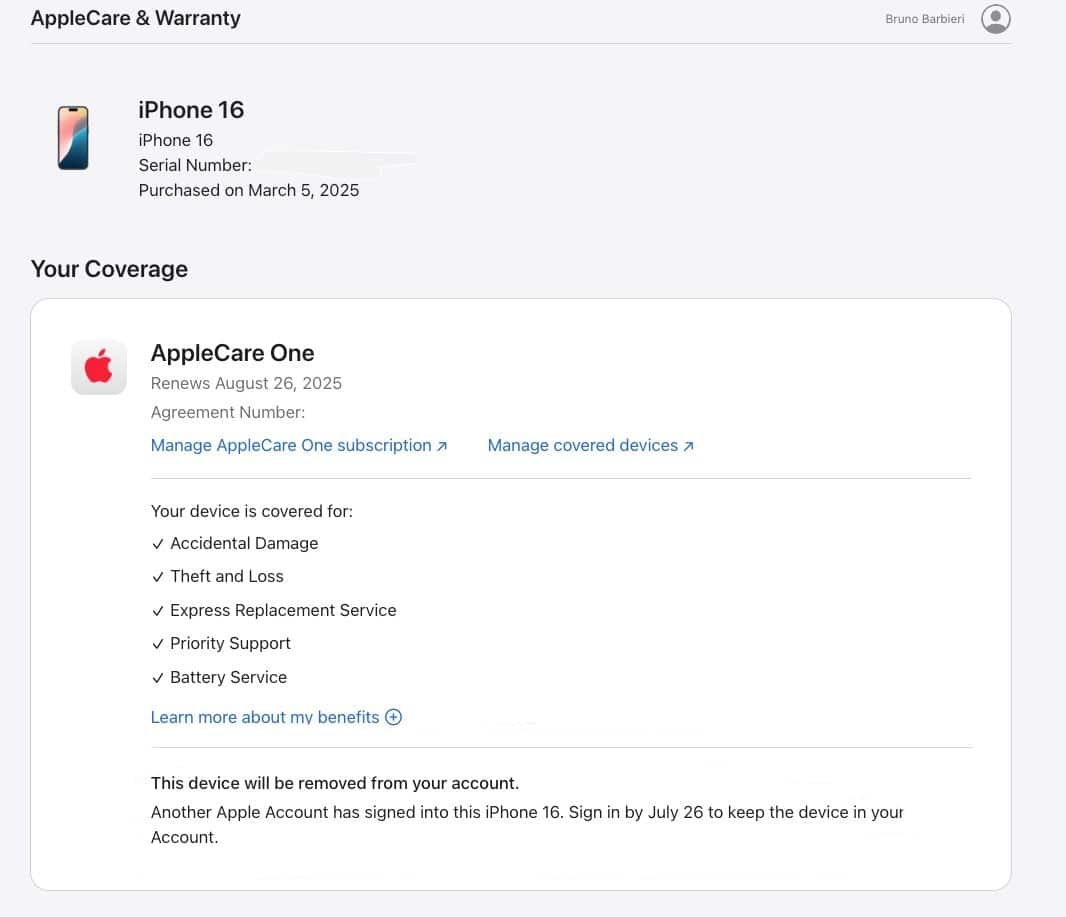Click Renews August 26, 2025 text
The image size is (1066, 917).
tap(246, 383)
